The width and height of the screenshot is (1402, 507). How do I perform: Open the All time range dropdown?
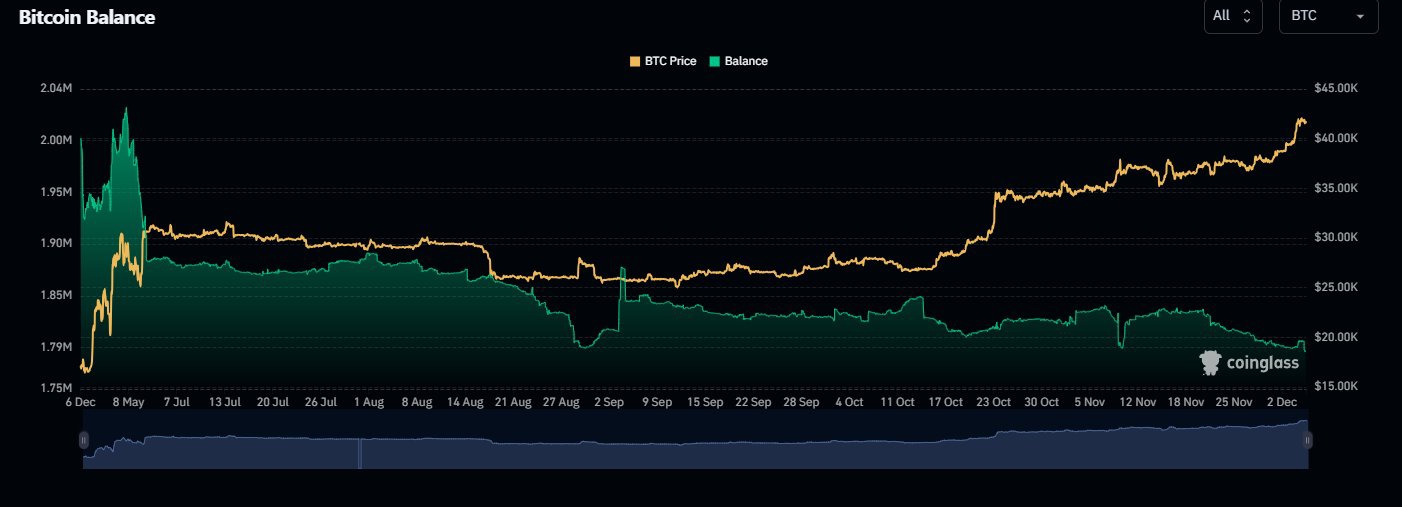coord(1232,16)
